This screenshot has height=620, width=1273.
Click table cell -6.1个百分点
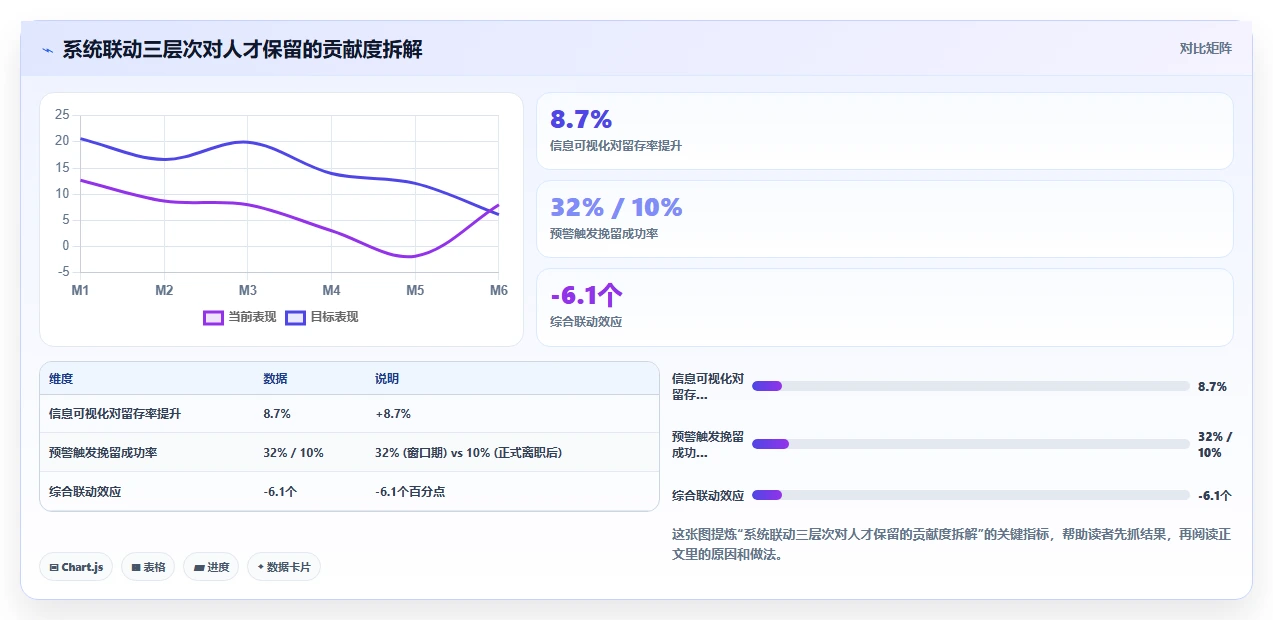click(x=410, y=492)
